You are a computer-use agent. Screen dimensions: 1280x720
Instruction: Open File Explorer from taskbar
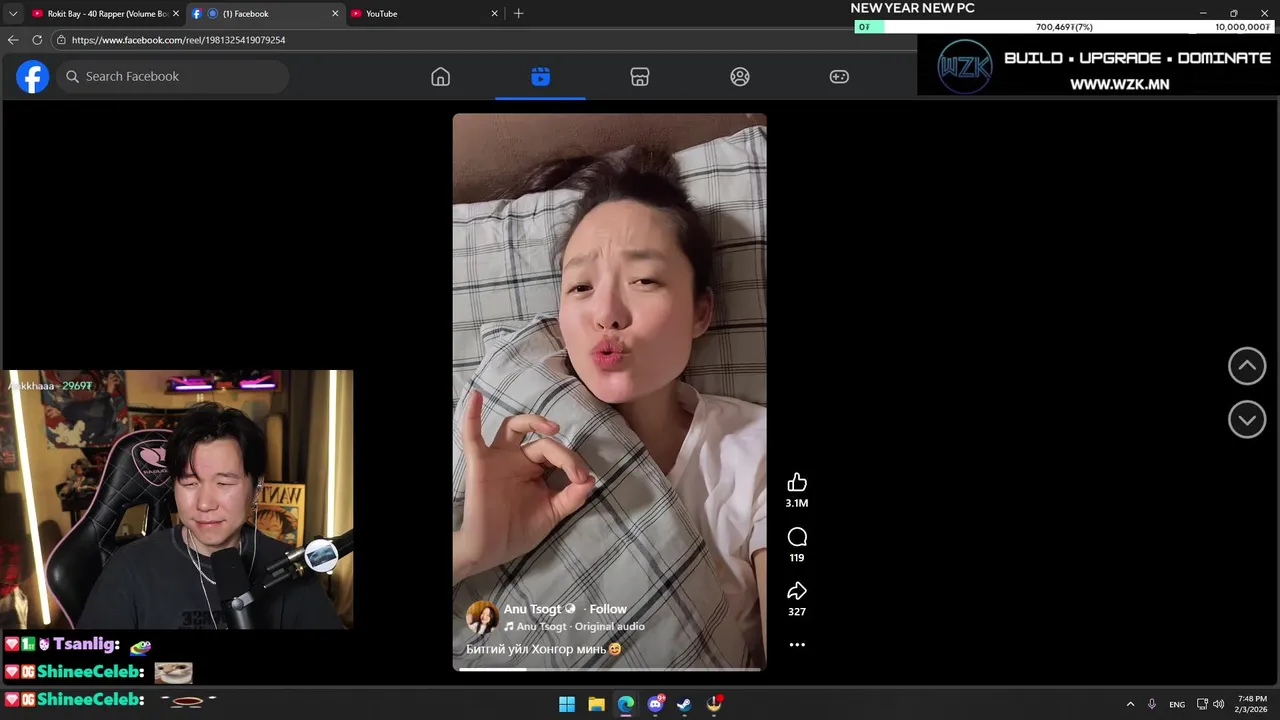(x=596, y=704)
